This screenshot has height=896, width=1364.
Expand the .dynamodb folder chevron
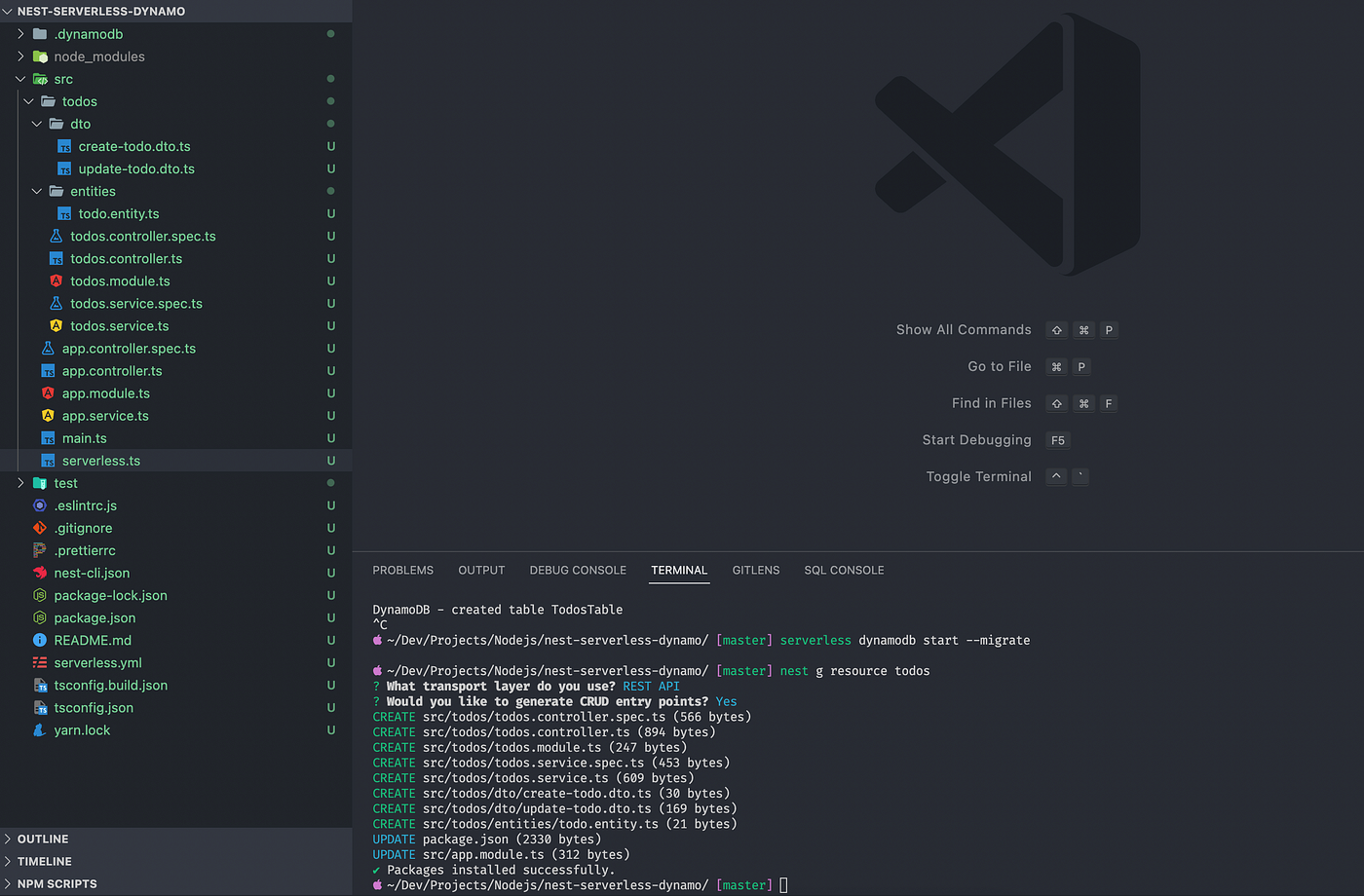click(20, 34)
